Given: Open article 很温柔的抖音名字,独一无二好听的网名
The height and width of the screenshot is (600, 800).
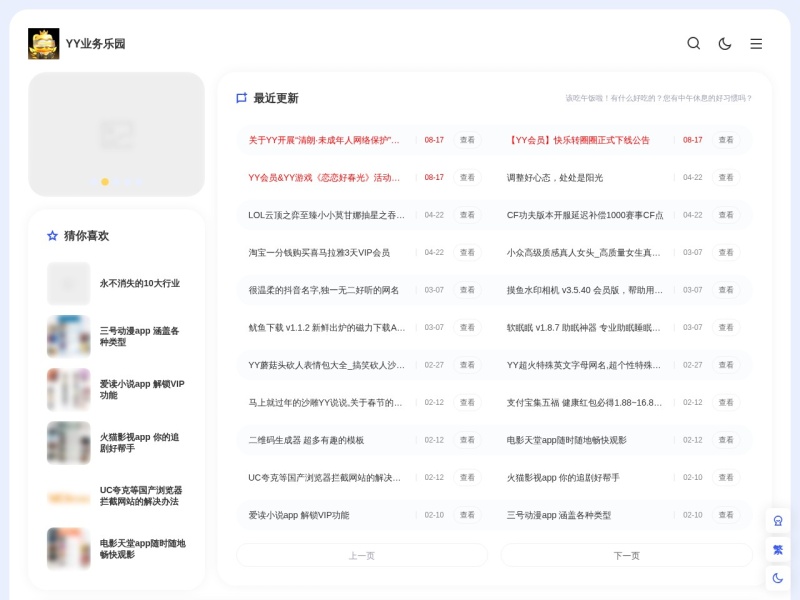Looking at the screenshot, I should (323, 290).
